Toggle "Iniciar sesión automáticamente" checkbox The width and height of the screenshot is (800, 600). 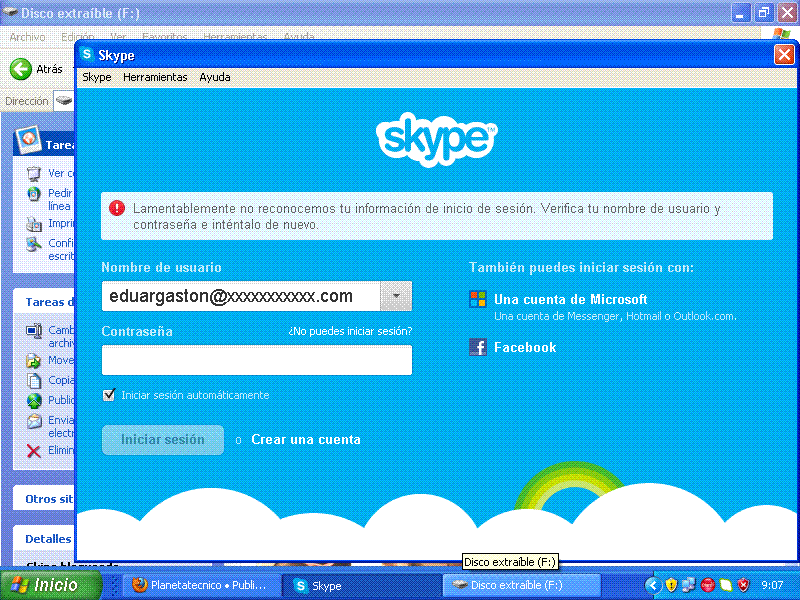[x=109, y=395]
